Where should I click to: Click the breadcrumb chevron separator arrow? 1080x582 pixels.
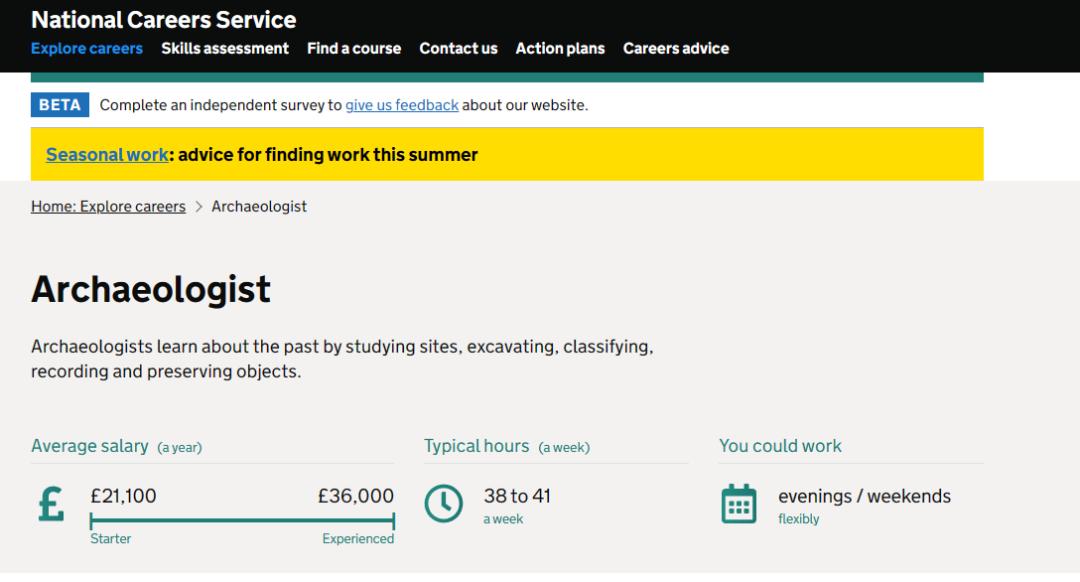(x=199, y=207)
